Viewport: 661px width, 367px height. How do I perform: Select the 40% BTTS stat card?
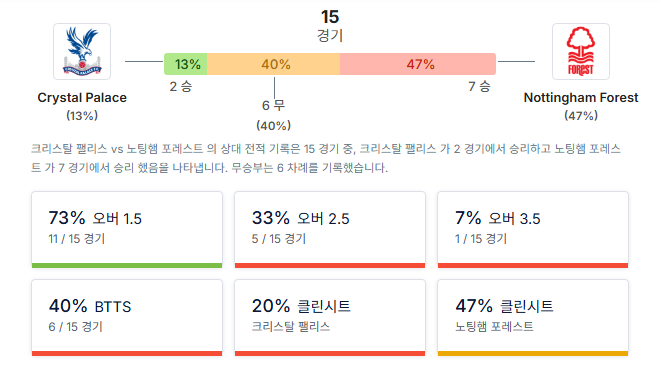pyautogui.click(x=127, y=318)
